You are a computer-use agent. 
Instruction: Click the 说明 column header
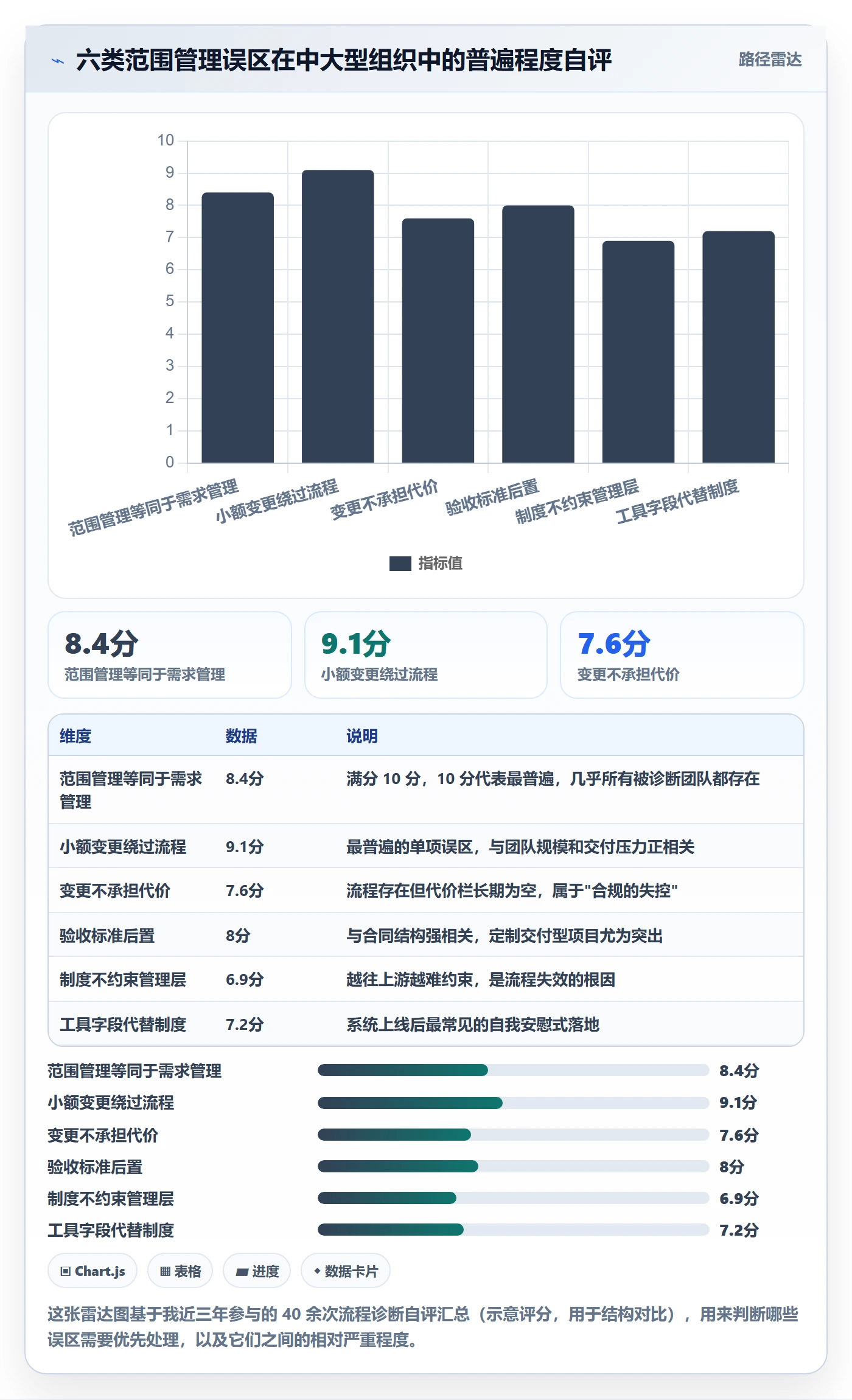pyautogui.click(x=362, y=736)
